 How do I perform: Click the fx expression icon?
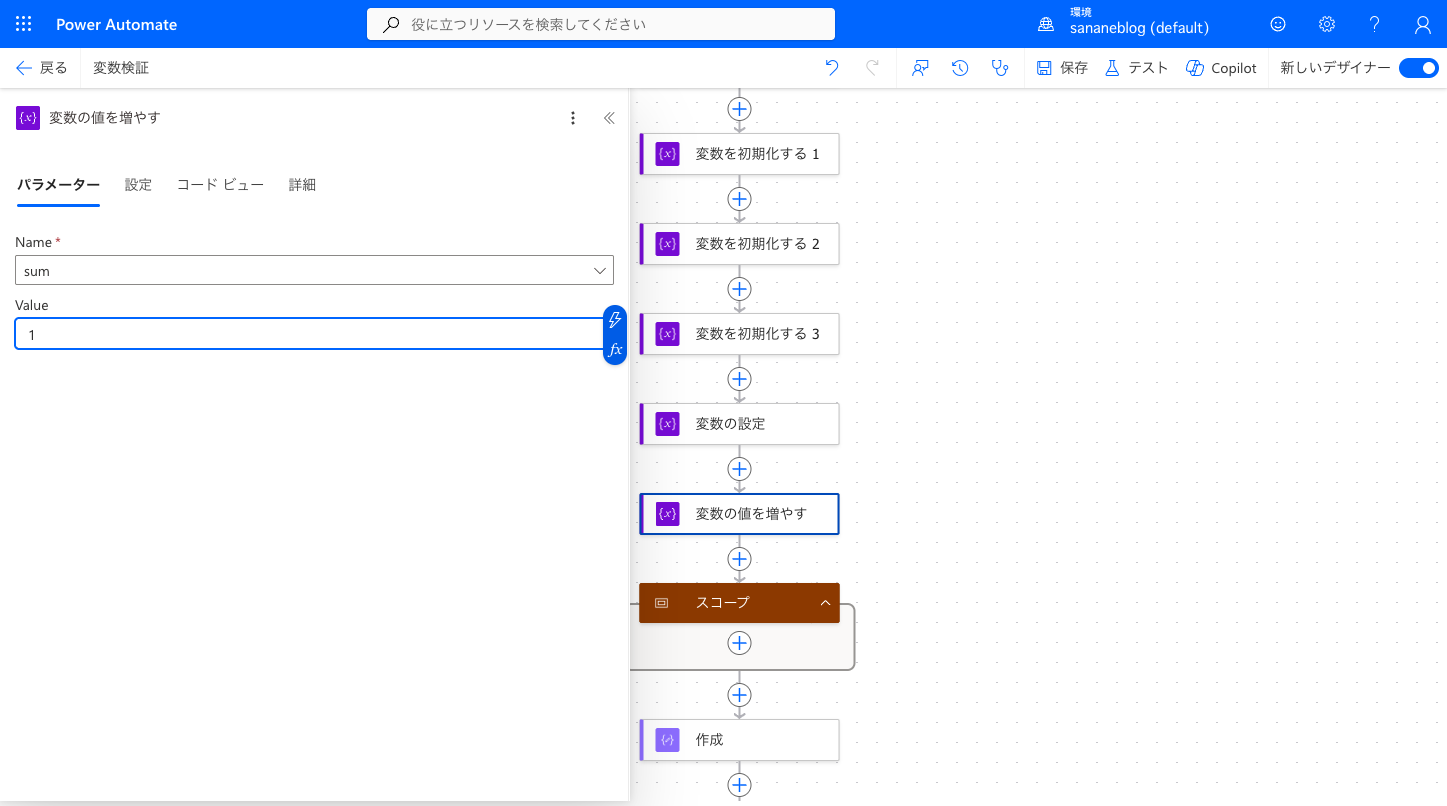[x=615, y=350]
